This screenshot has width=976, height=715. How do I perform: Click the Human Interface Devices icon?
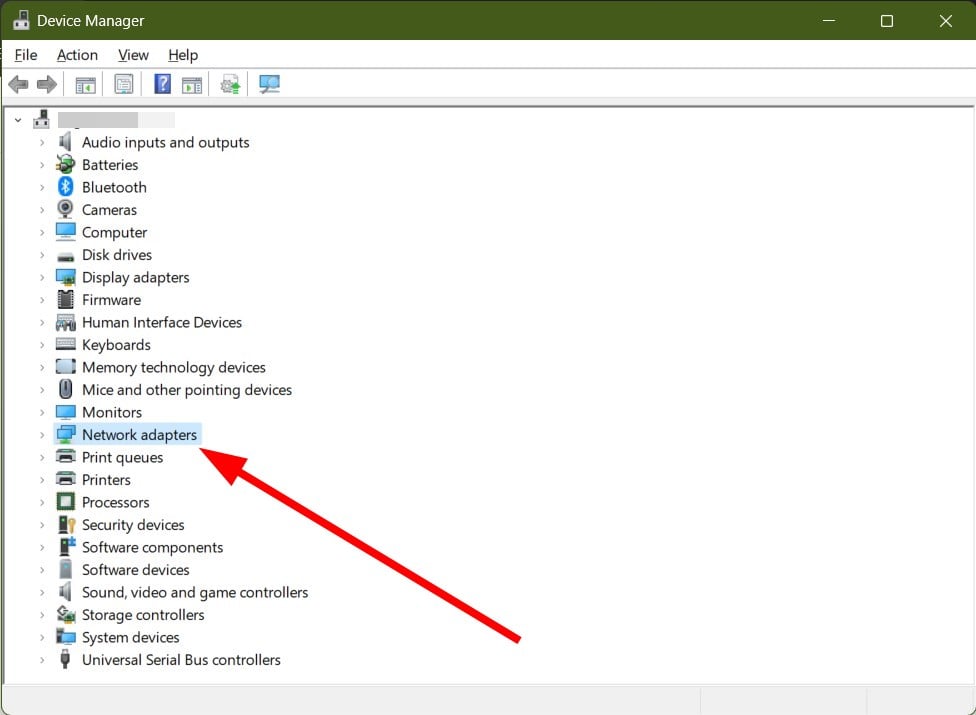(x=65, y=322)
